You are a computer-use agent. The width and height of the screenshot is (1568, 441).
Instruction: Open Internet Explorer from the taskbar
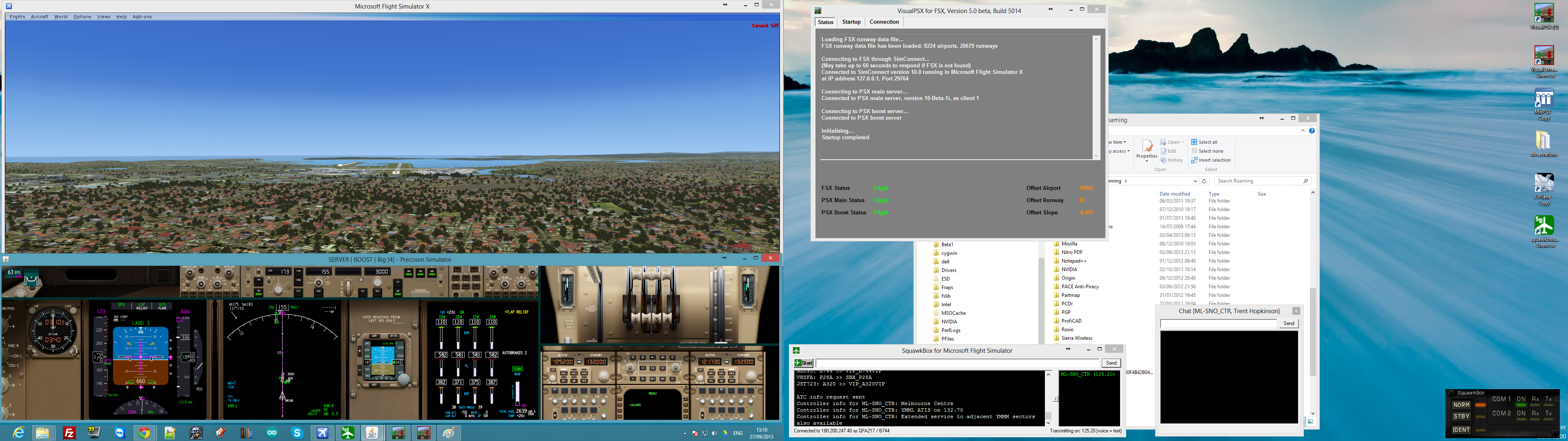[x=19, y=432]
